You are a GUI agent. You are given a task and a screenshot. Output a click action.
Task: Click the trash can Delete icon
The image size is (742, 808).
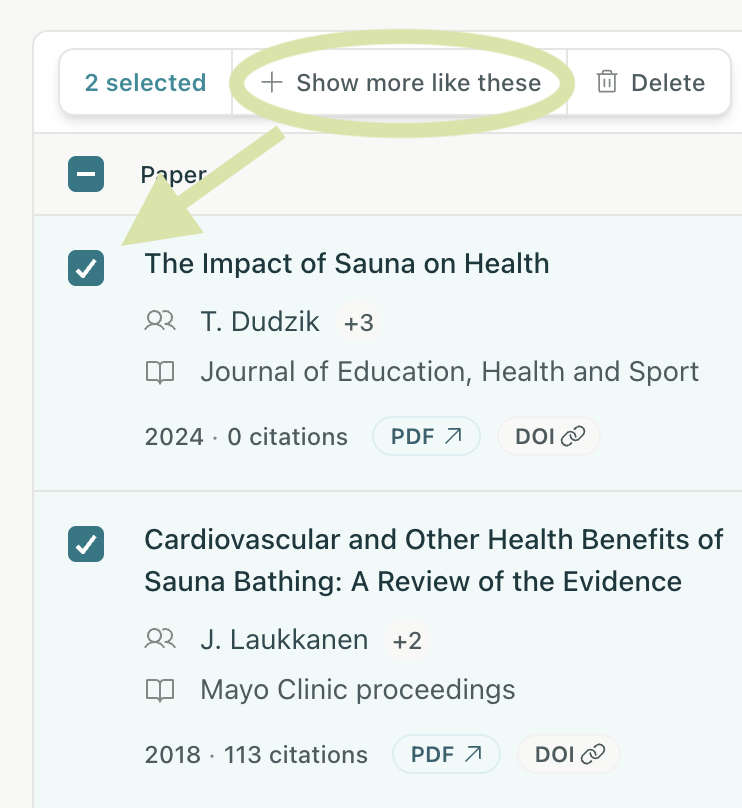point(606,82)
